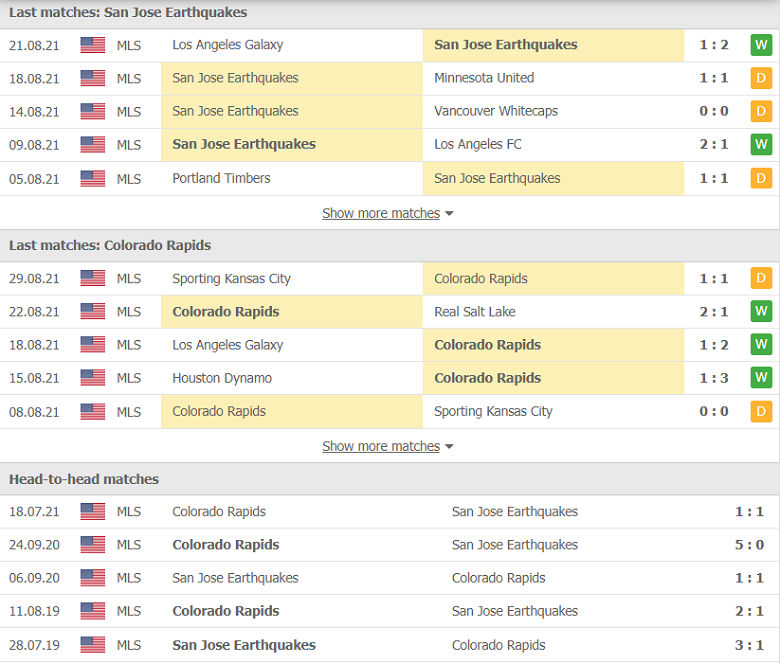Click the 5 : 0 head-to-head score
The width and height of the screenshot is (780, 664).
point(749,545)
